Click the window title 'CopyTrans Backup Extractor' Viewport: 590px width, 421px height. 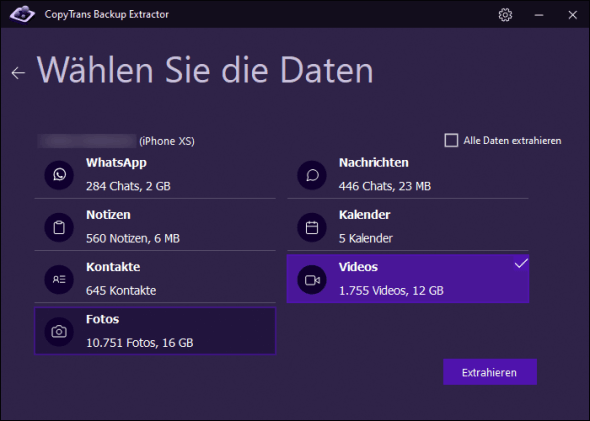(106, 14)
